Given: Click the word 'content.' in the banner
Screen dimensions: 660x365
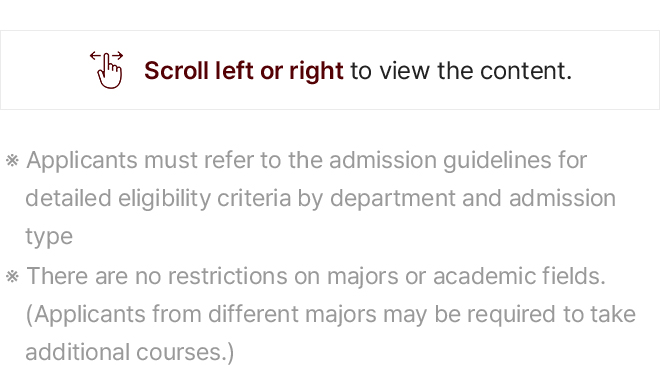Looking at the screenshot, I should pos(526,70).
